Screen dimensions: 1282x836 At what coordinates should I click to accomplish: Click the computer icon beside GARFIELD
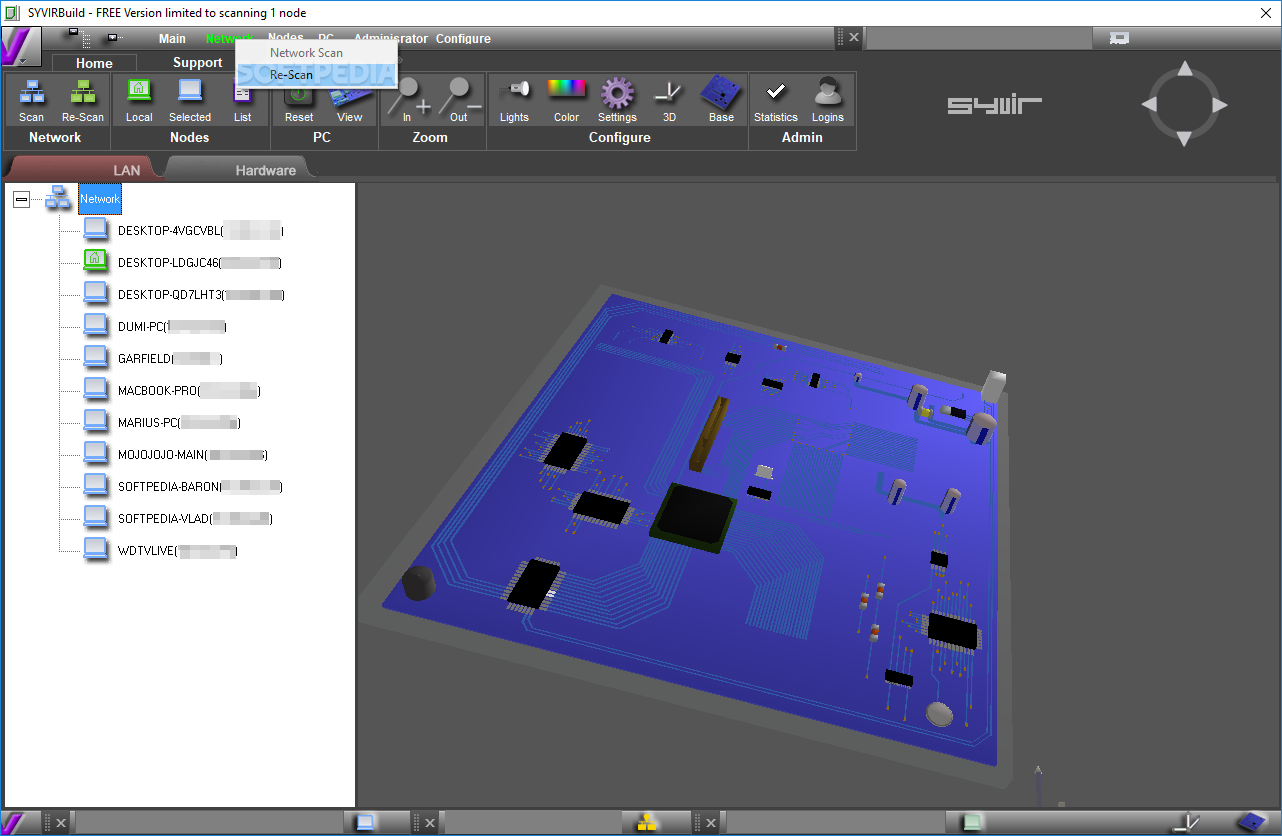point(96,358)
